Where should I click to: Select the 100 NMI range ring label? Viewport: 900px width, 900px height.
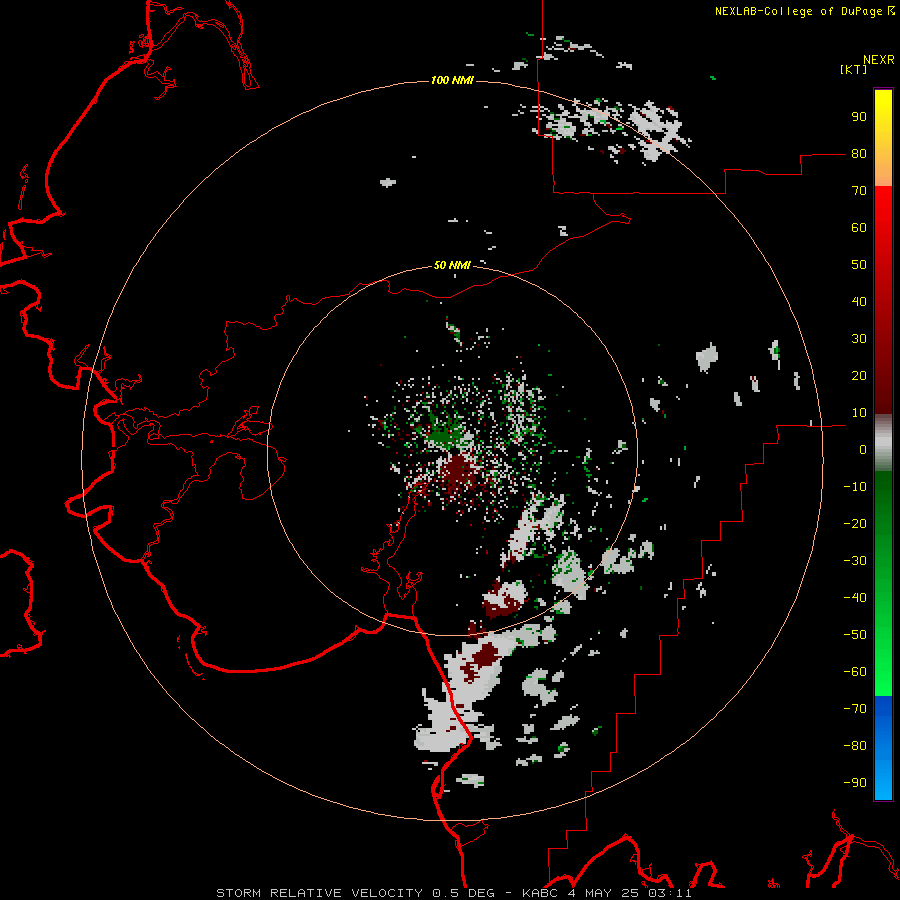pyautogui.click(x=452, y=80)
